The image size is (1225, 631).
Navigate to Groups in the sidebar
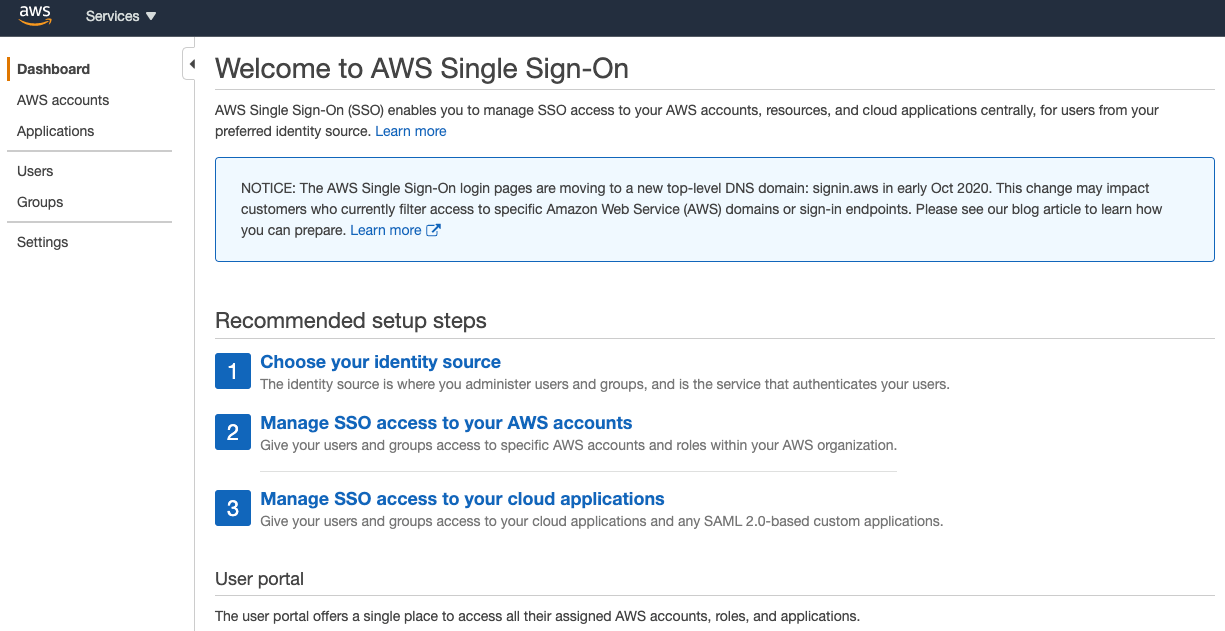point(40,202)
